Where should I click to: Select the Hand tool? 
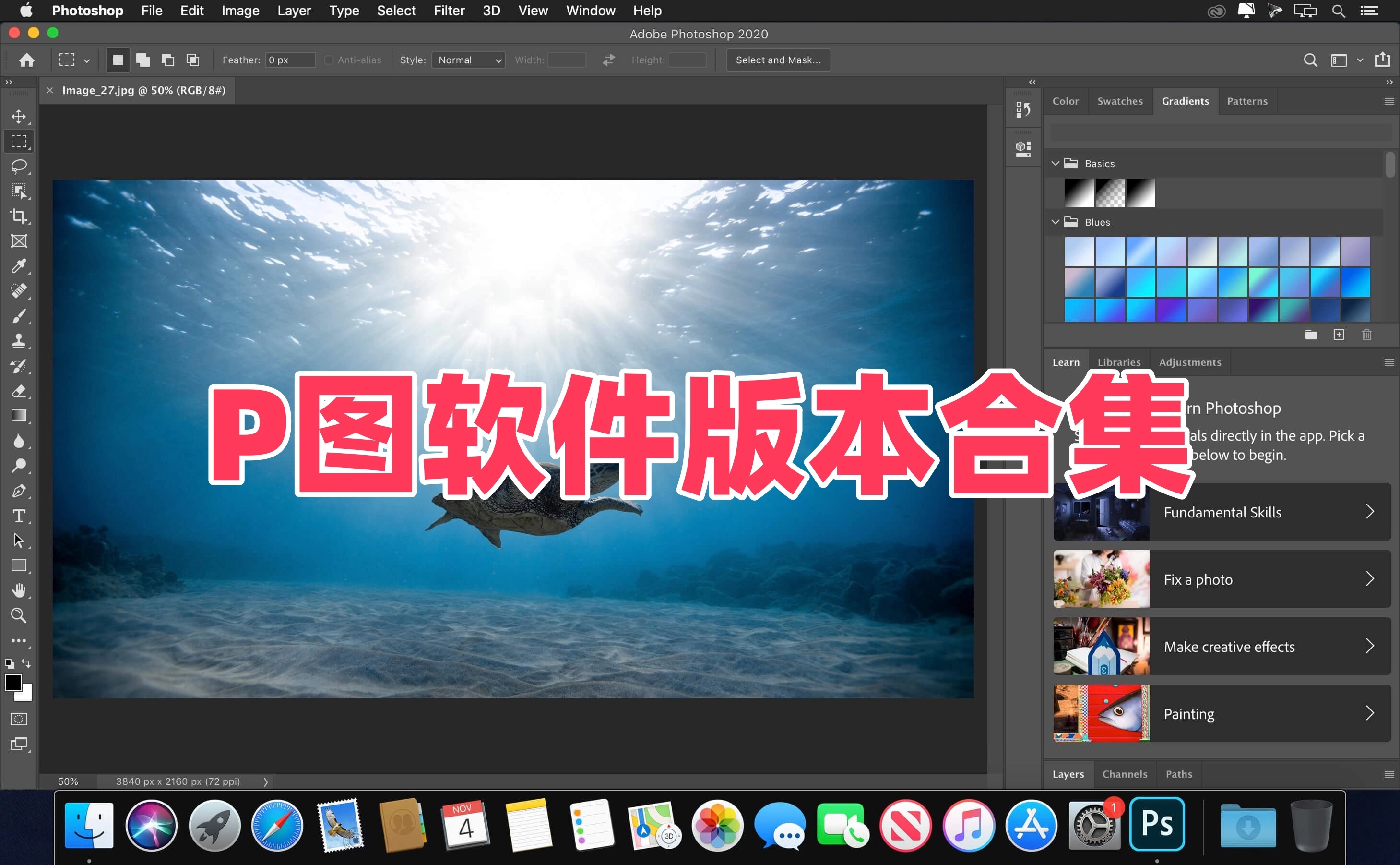(x=19, y=590)
